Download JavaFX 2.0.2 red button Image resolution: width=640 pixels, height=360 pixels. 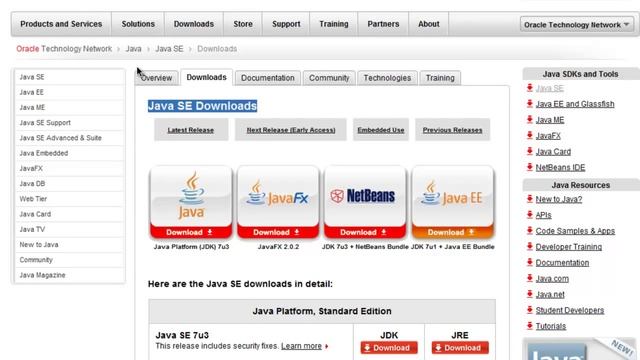click(x=278, y=232)
